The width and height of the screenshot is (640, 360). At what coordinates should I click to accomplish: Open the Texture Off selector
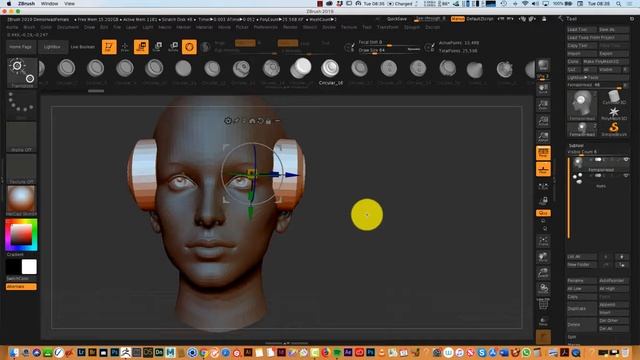(21, 169)
